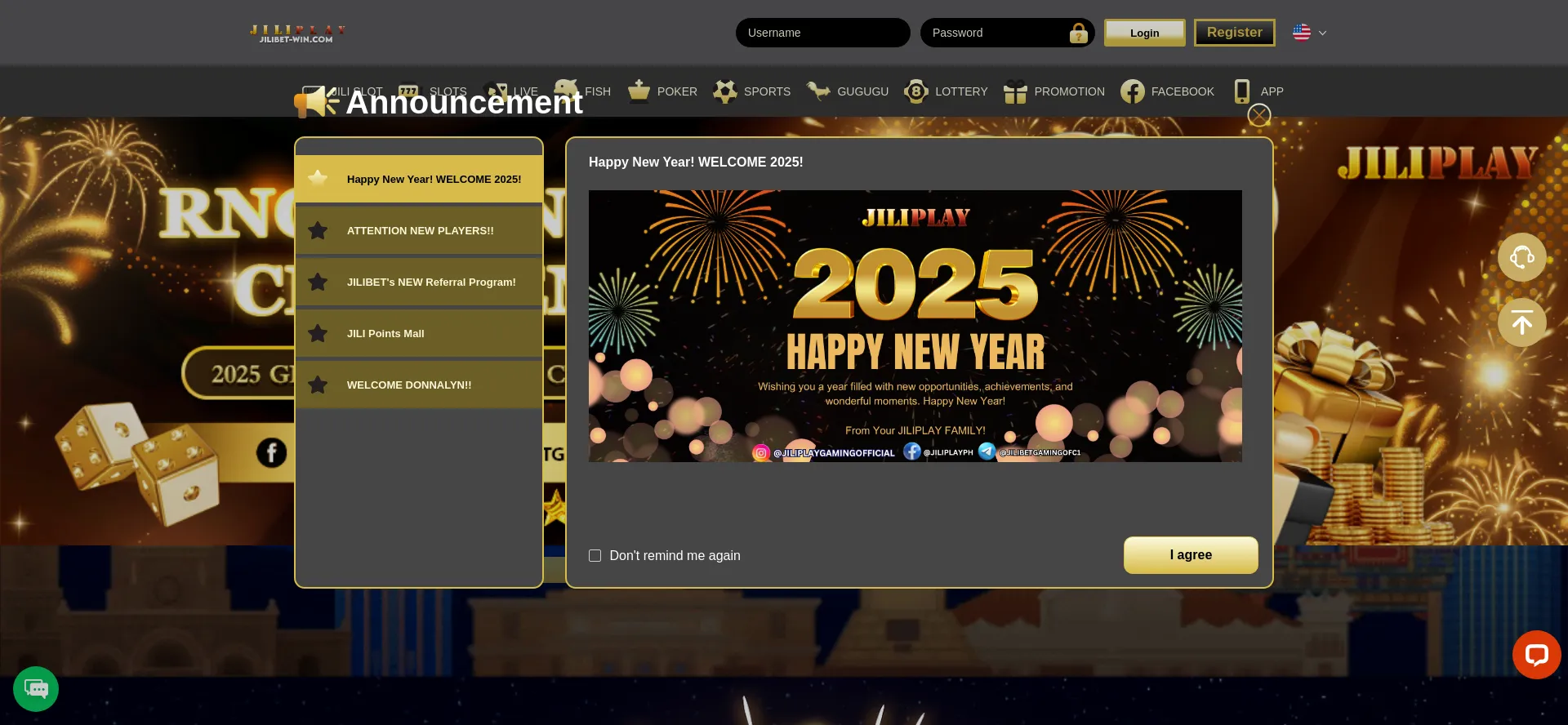Click the Facebook icon in navigation
Image resolution: width=1568 pixels, height=725 pixels.
click(x=1133, y=91)
